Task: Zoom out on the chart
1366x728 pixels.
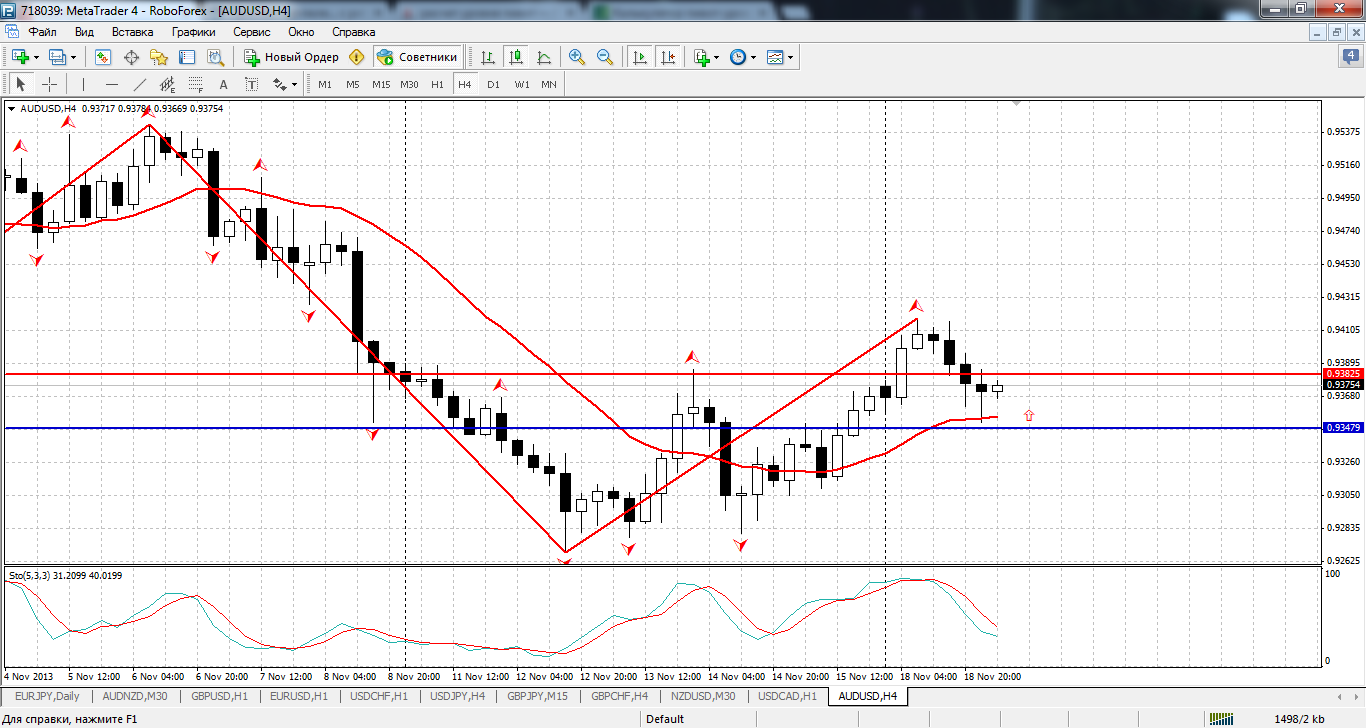Action: [605, 57]
